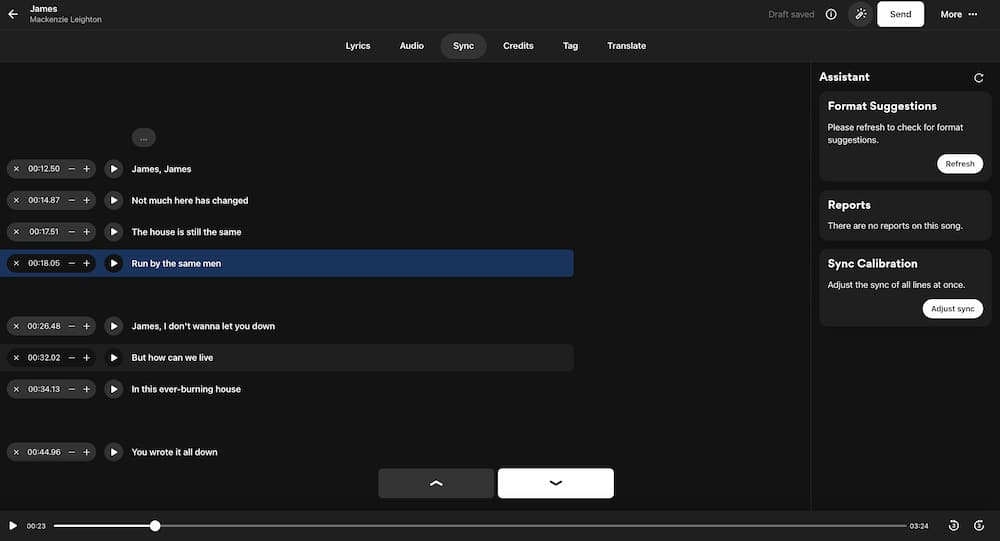The width and height of the screenshot is (1000, 541).
Task: Click Refresh under Format Suggestions
Action: [x=959, y=164]
